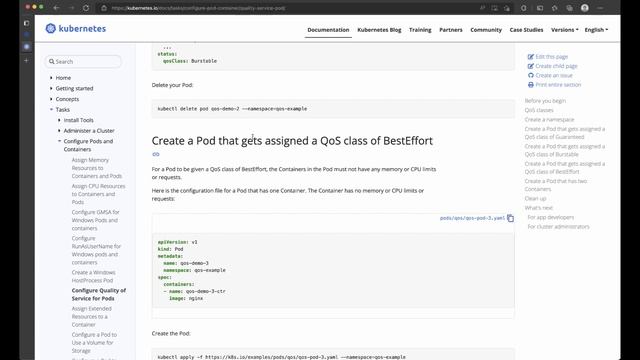Open the English language dropdown

[x=596, y=30]
